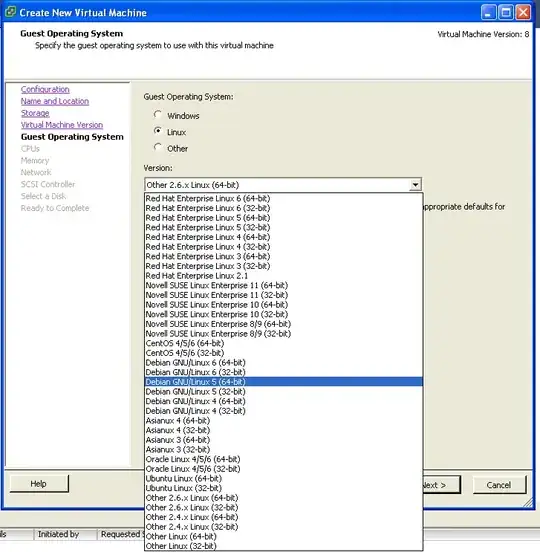Click the Cancel button
Screen dimensions: 540x552
click(x=499, y=485)
